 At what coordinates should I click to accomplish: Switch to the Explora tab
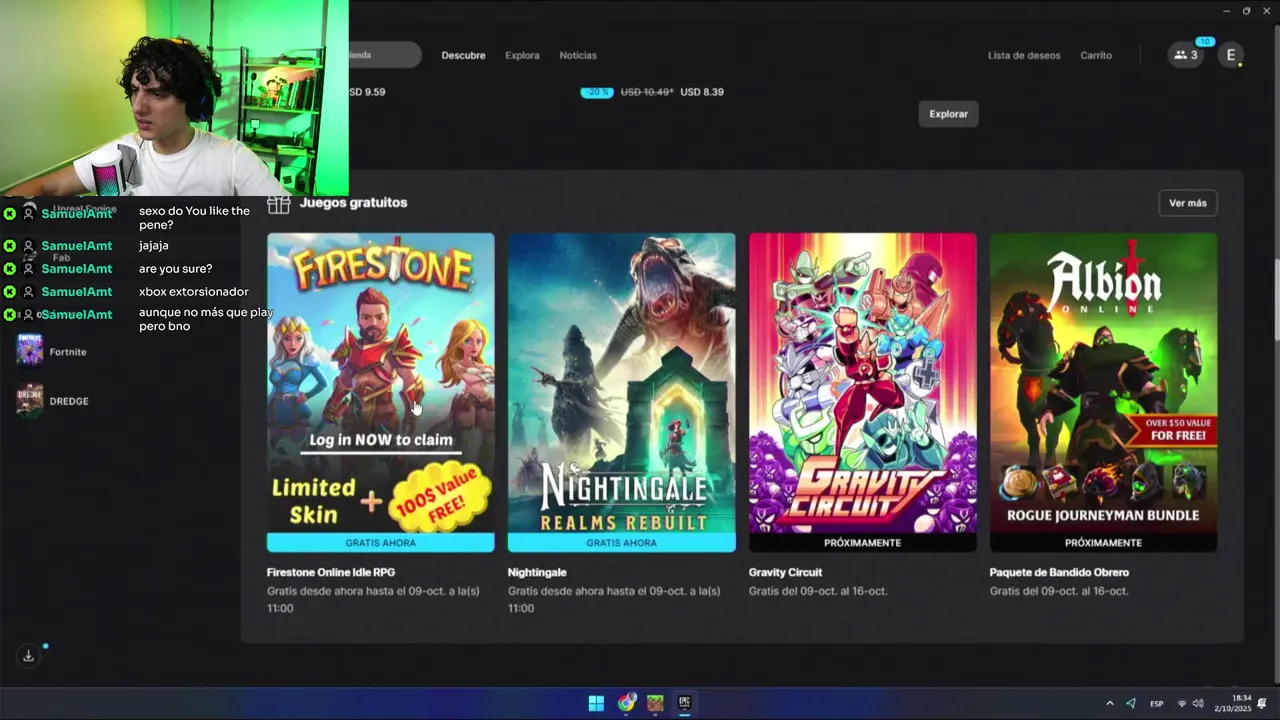point(522,55)
